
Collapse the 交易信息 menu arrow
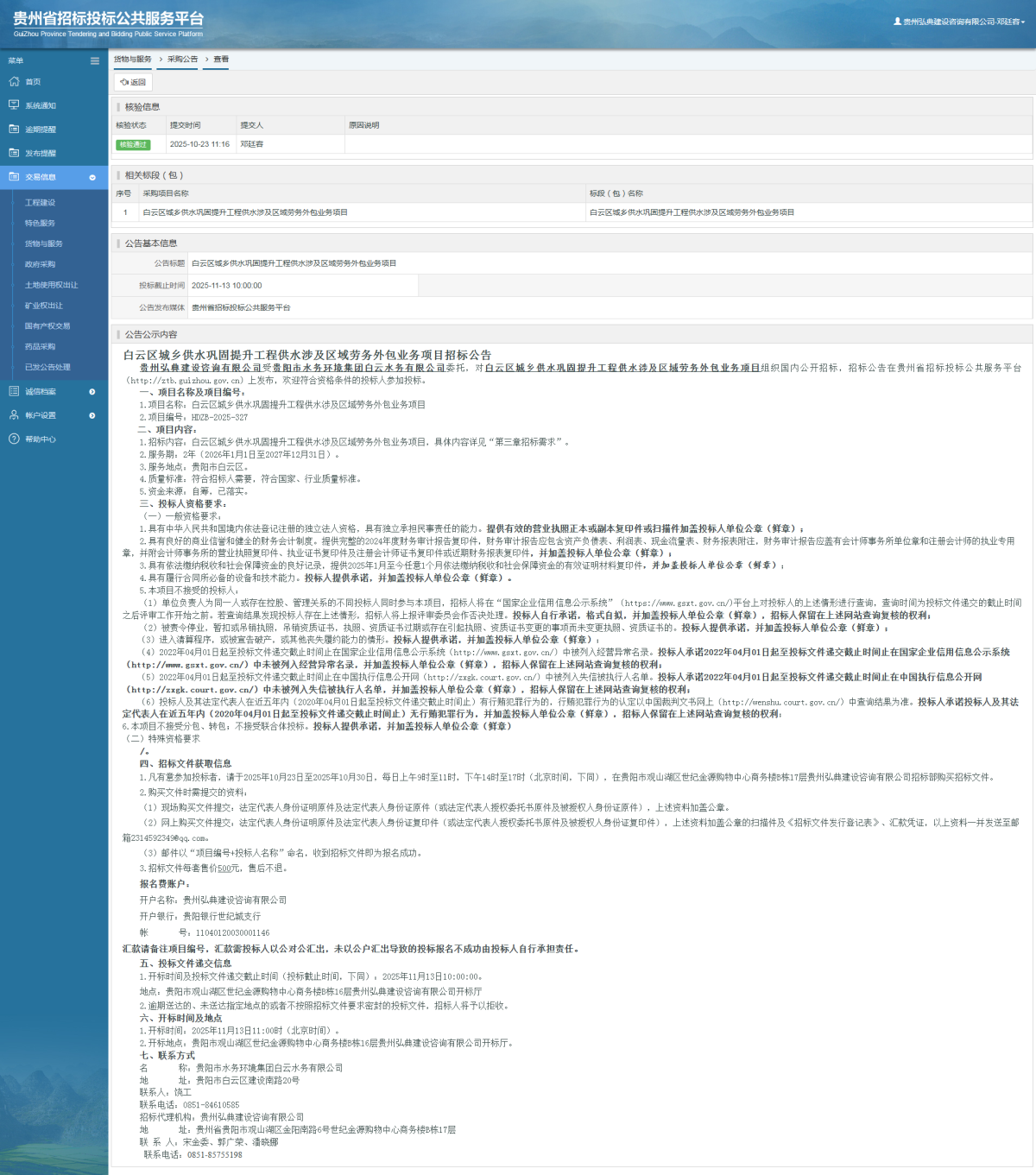(92, 178)
